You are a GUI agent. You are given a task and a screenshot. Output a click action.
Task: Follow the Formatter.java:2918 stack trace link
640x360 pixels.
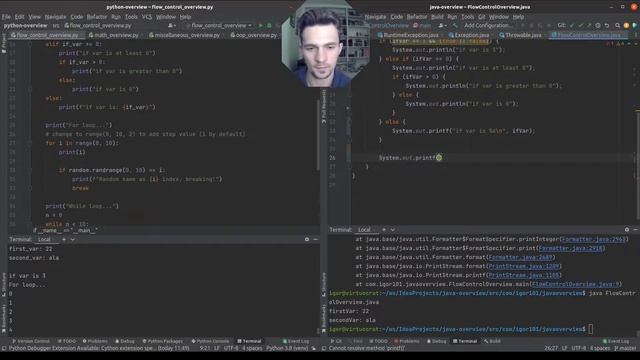(x=571, y=248)
